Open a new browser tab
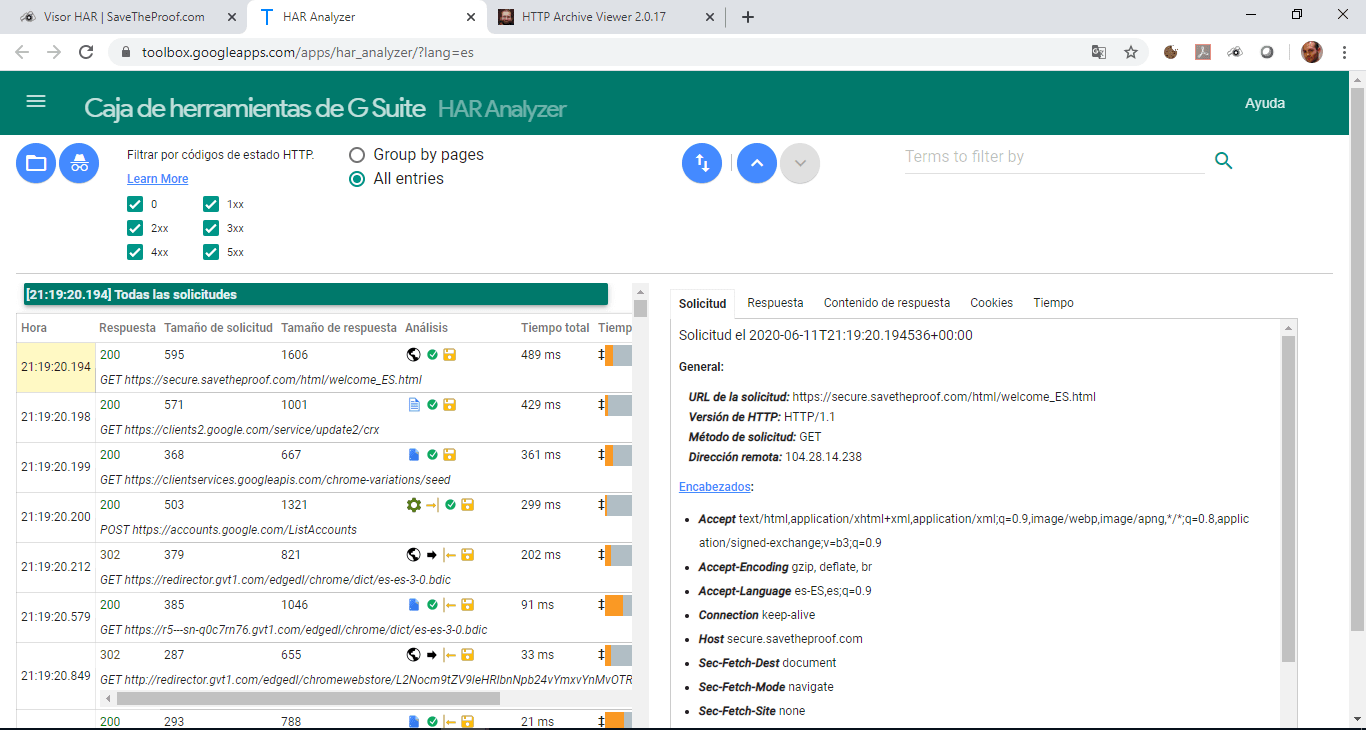The height and width of the screenshot is (730, 1366). pyautogui.click(x=747, y=17)
